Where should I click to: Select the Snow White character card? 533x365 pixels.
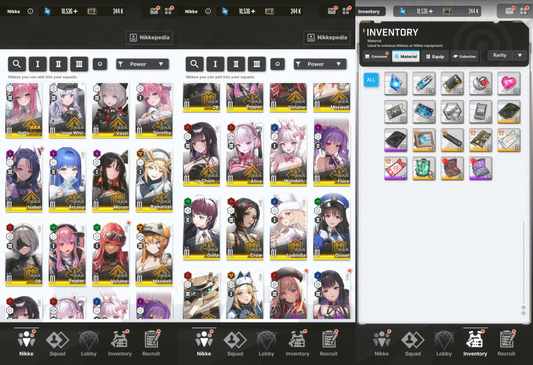click(67, 110)
